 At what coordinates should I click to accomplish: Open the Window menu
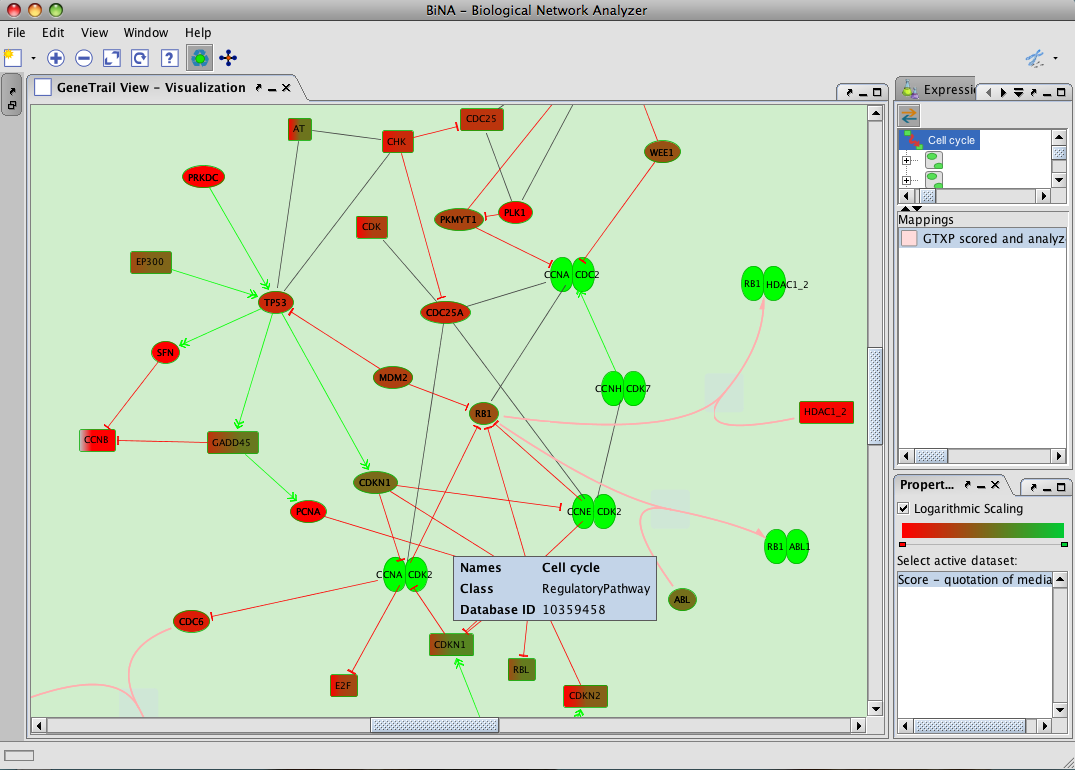(145, 32)
